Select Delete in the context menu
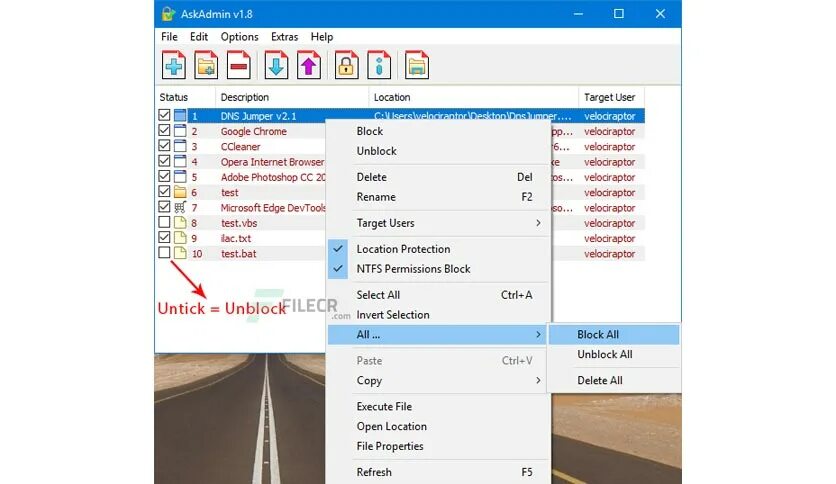The width and height of the screenshot is (836, 484). (x=437, y=177)
